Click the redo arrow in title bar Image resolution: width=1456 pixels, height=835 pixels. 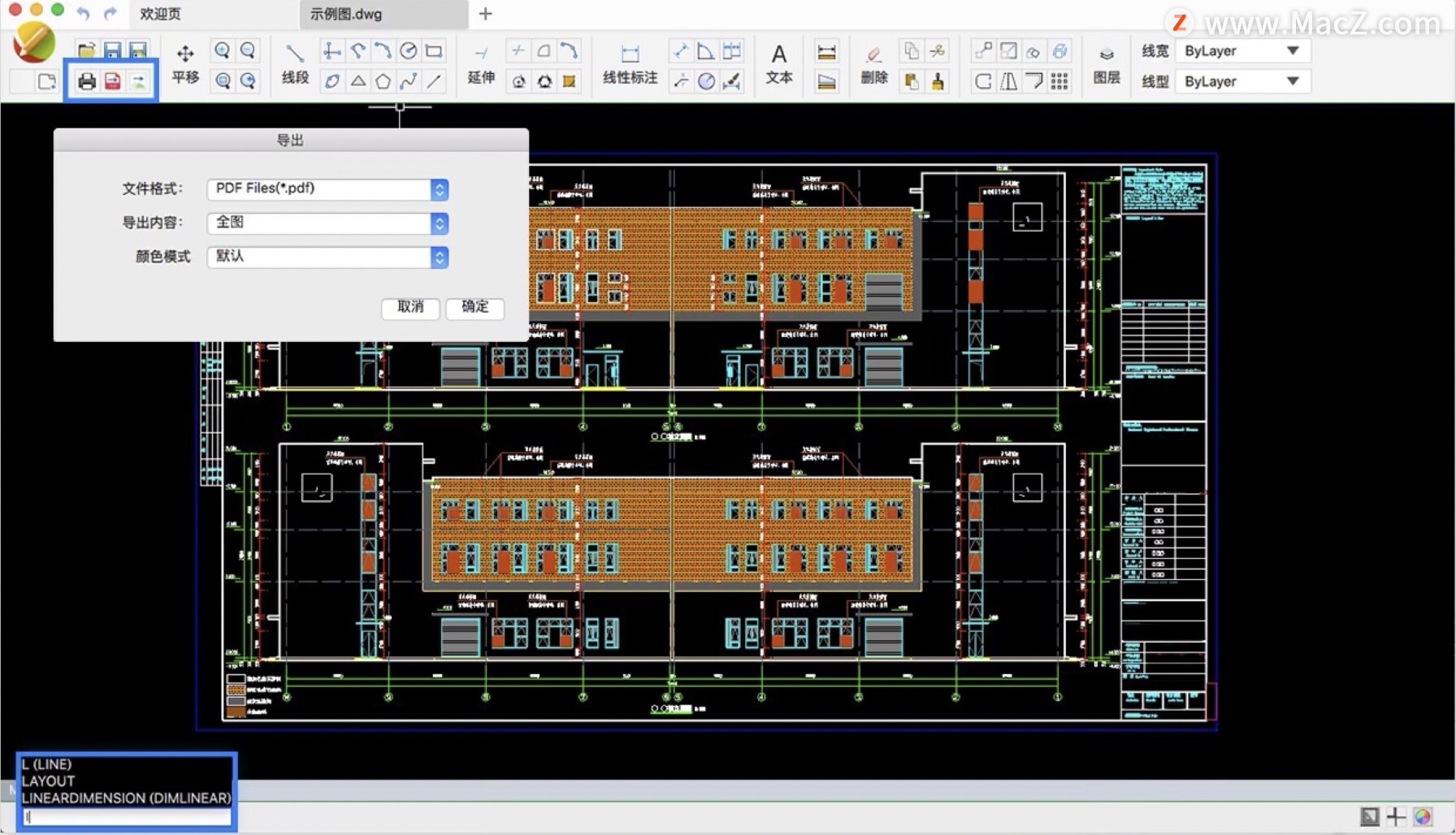click(110, 13)
